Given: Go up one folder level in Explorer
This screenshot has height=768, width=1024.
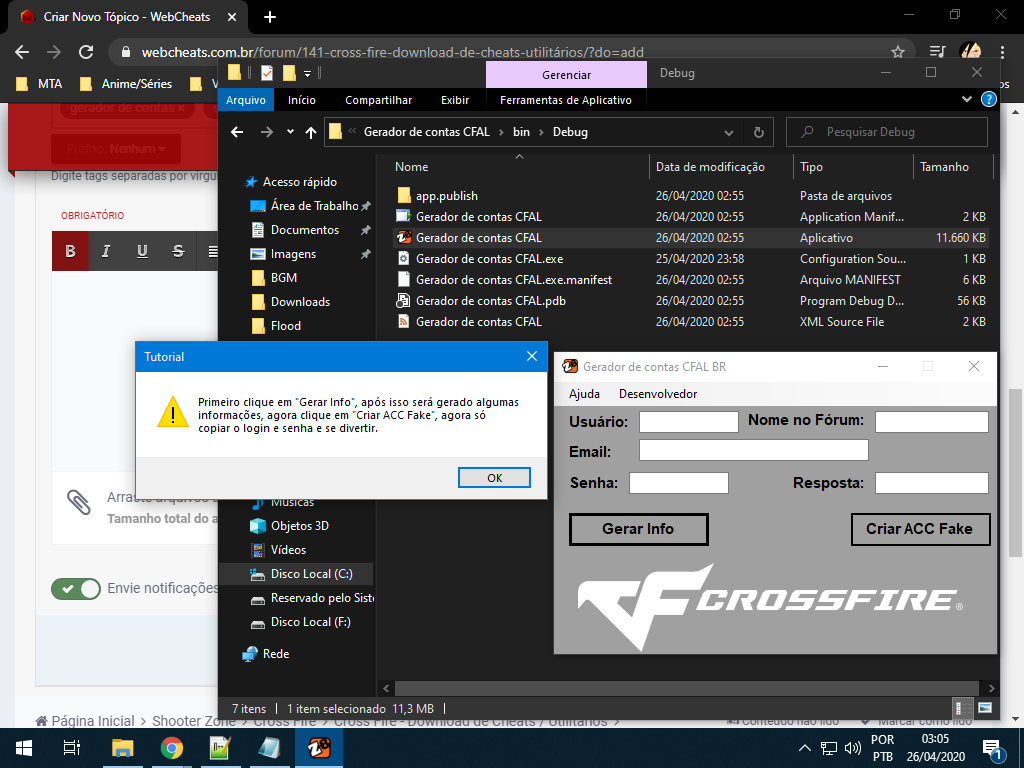Looking at the screenshot, I should [x=311, y=132].
